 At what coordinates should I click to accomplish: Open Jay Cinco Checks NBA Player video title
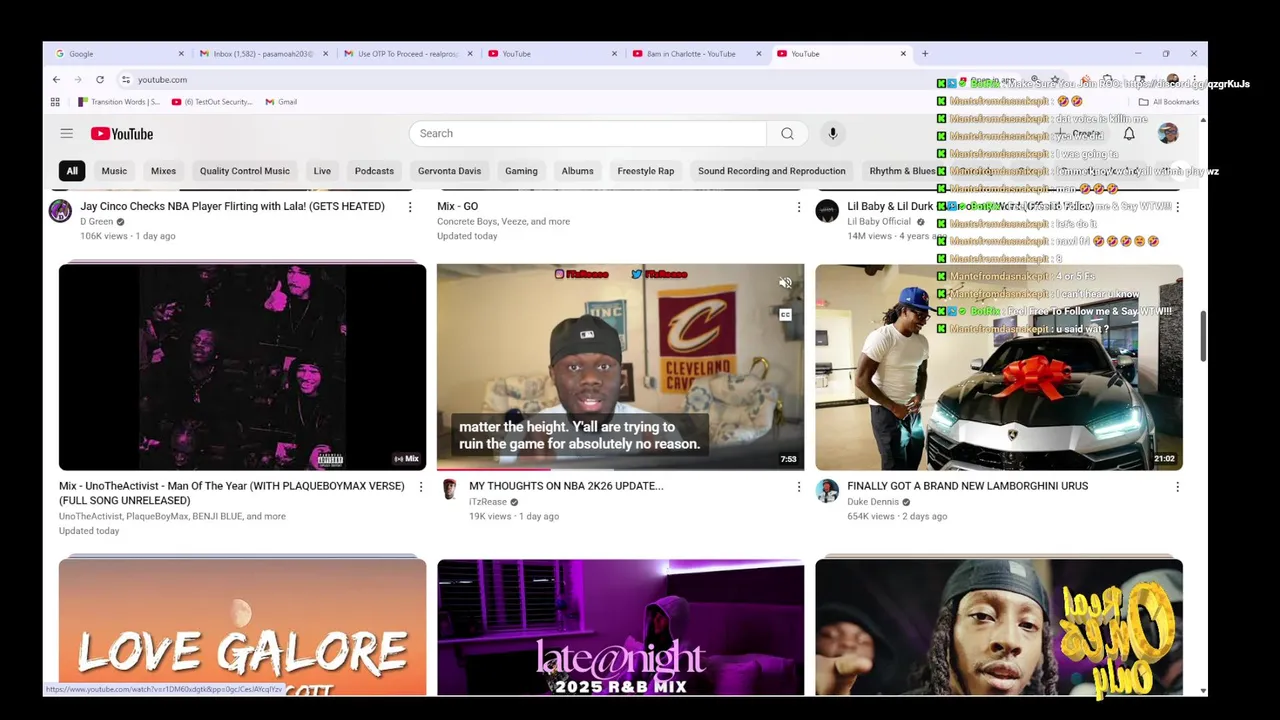click(232, 206)
